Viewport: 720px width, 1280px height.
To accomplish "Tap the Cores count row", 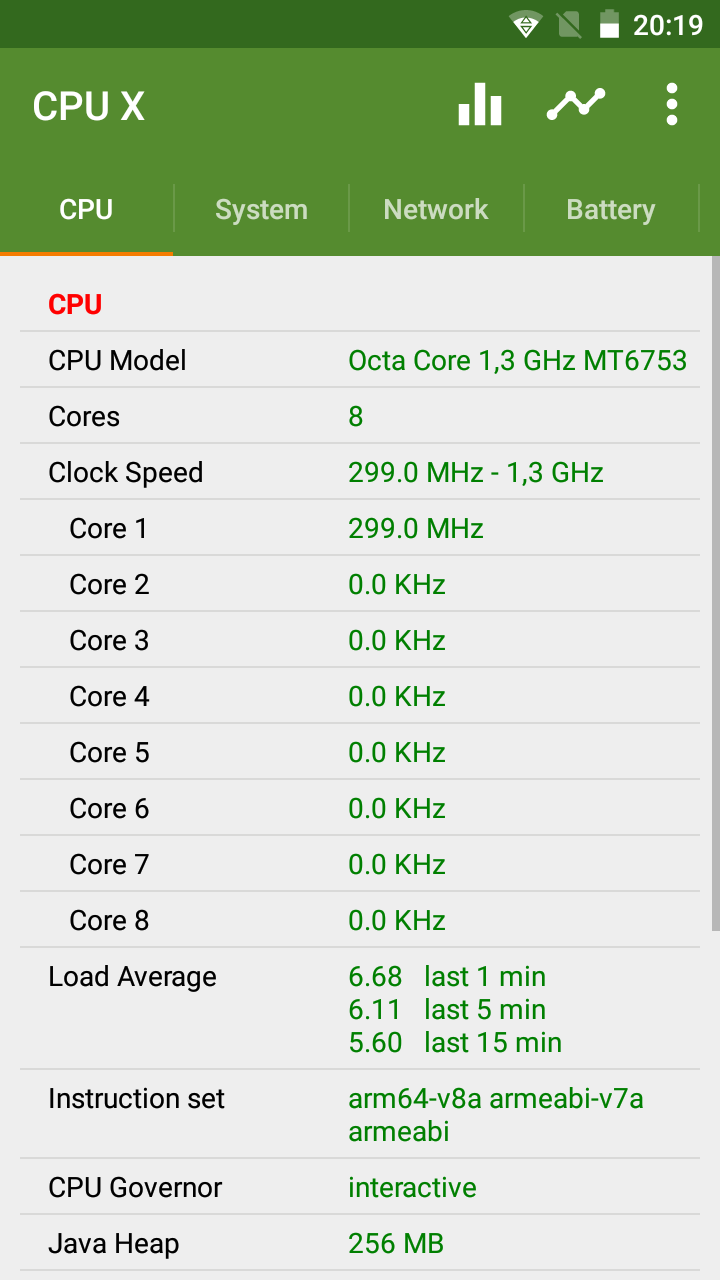I will [x=360, y=416].
